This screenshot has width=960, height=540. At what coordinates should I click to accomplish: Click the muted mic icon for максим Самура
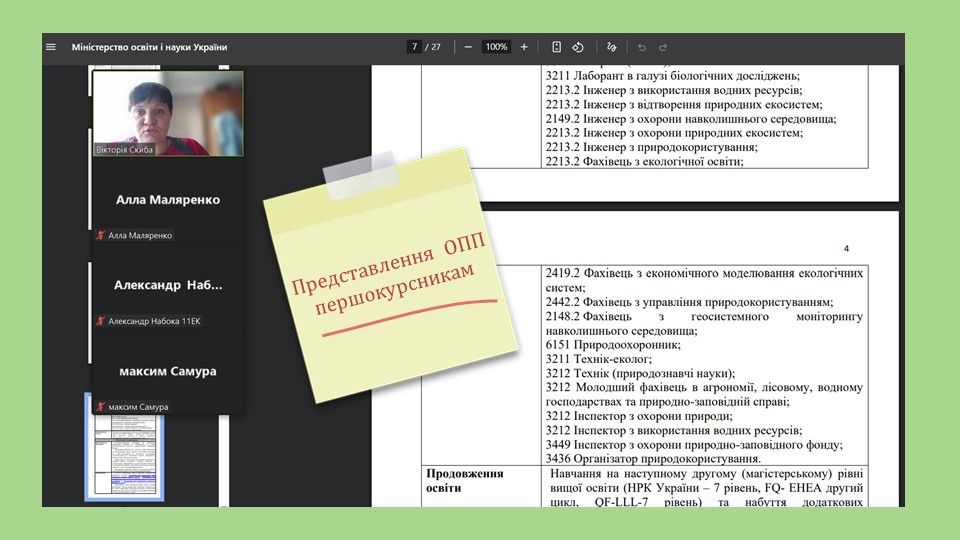click(x=101, y=407)
